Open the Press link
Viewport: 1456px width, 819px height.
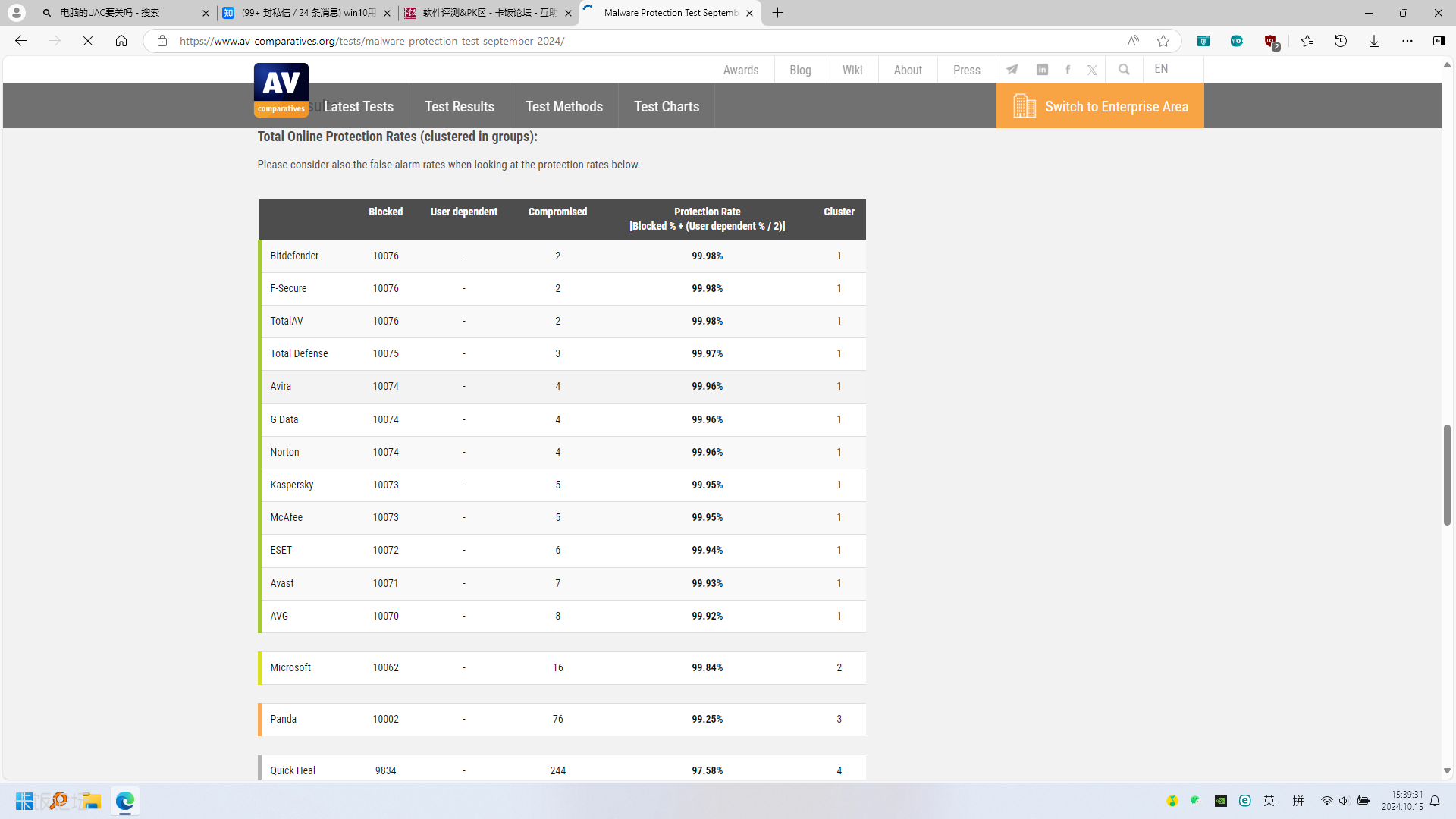coord(966,70)
